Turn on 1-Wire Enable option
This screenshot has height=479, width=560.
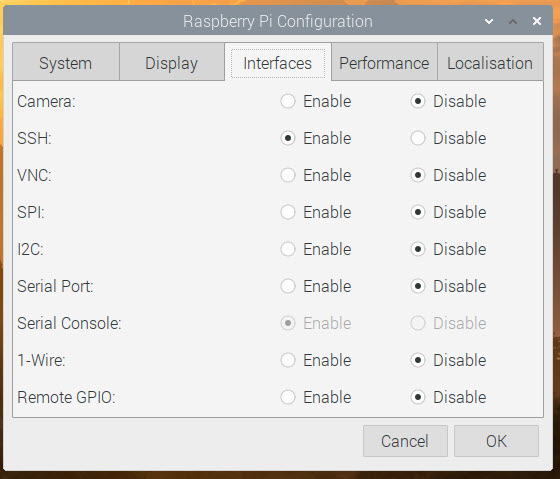click(288, 360)
